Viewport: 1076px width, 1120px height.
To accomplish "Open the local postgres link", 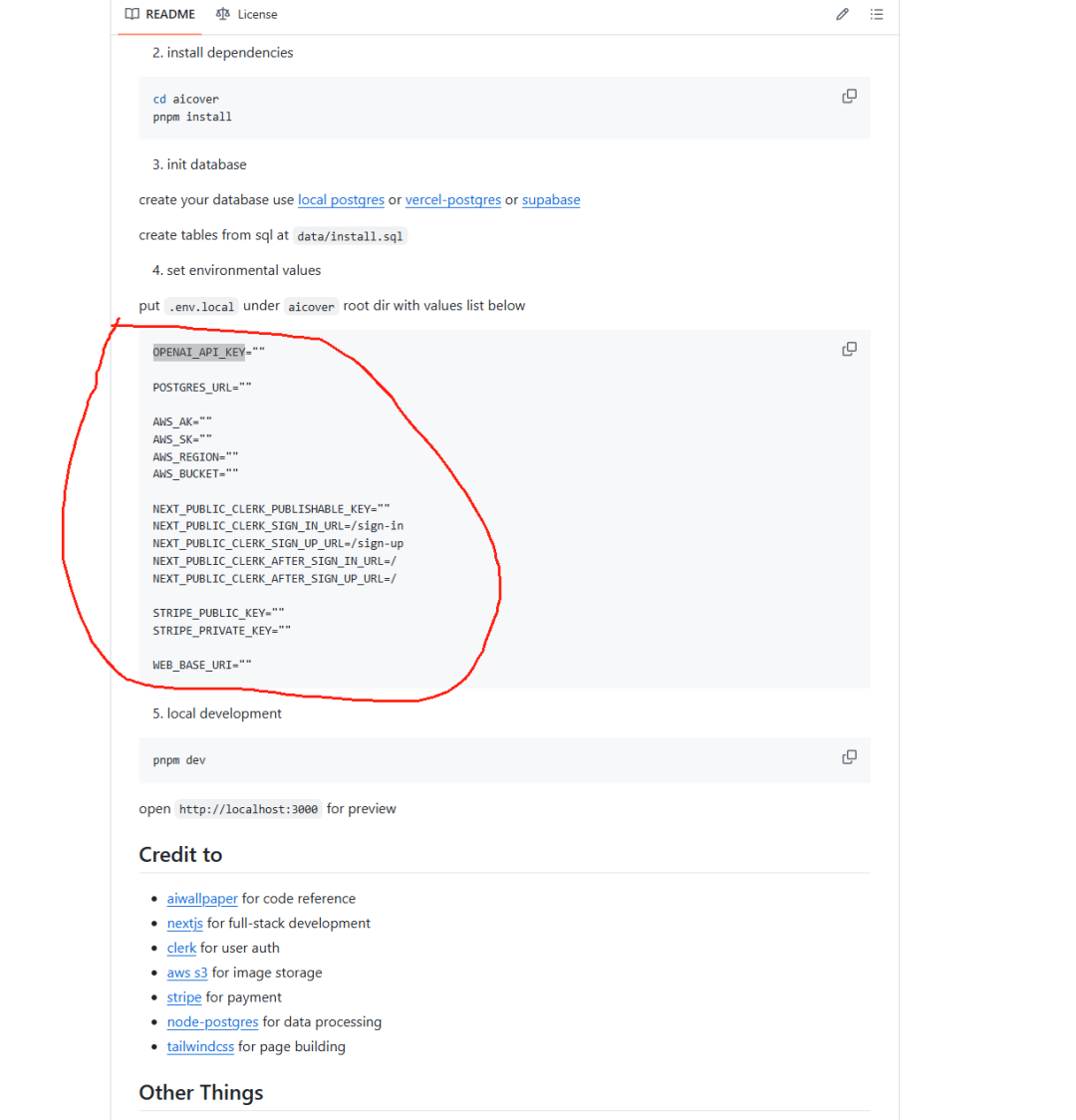I will 341,200.
